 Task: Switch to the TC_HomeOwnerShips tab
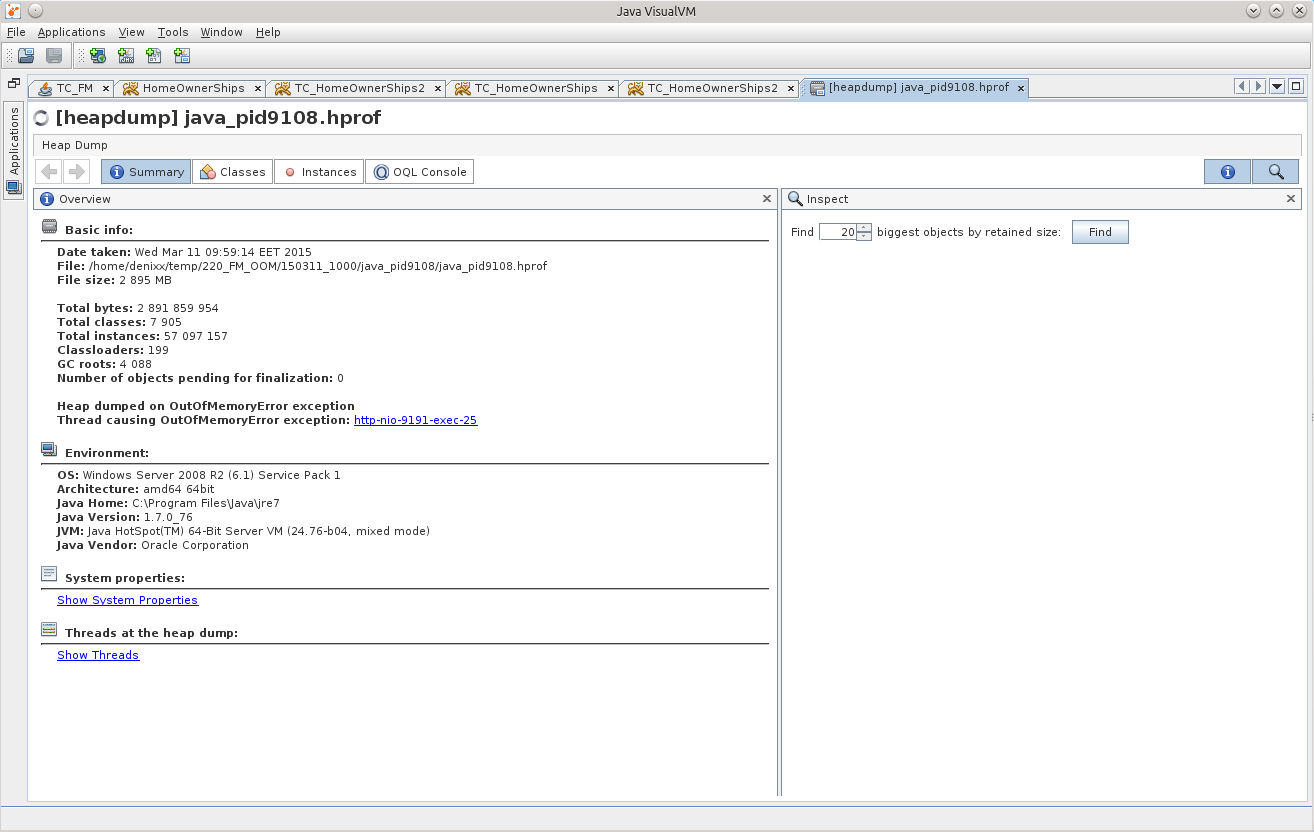pos(535,88)
